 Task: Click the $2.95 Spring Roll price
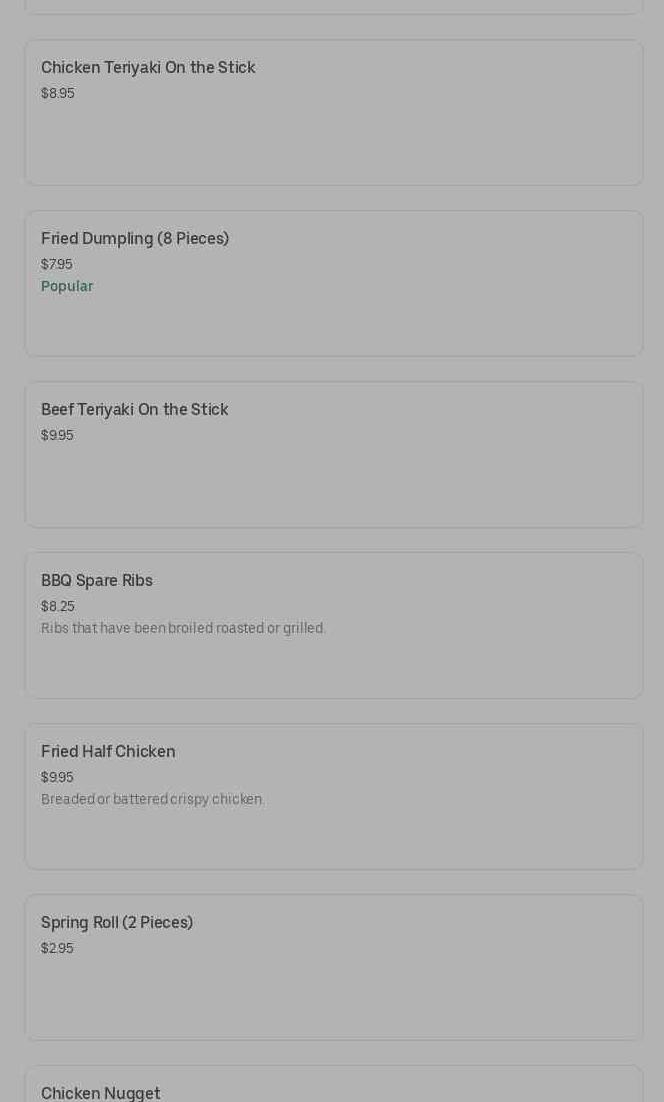click(x=57, y=948)
